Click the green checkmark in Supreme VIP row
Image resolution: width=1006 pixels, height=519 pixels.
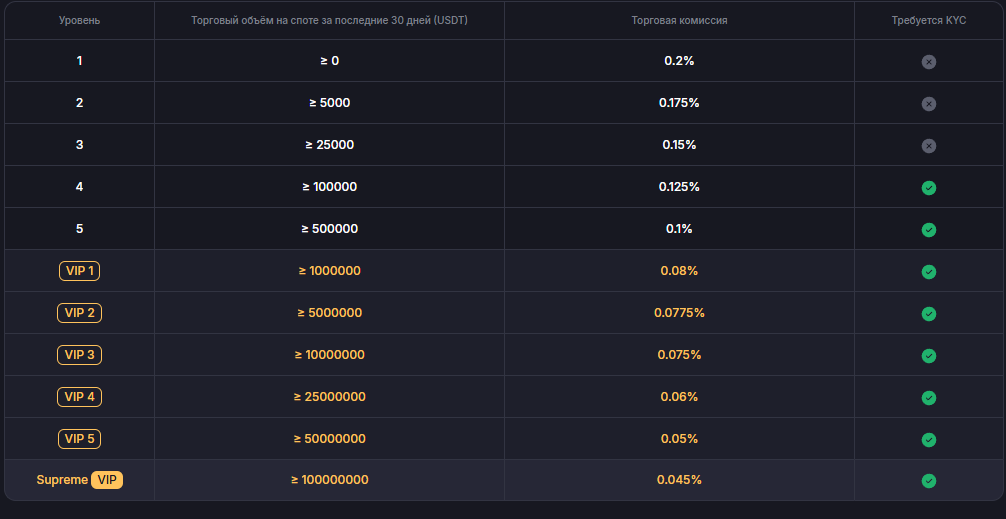(x=928, y=481)
